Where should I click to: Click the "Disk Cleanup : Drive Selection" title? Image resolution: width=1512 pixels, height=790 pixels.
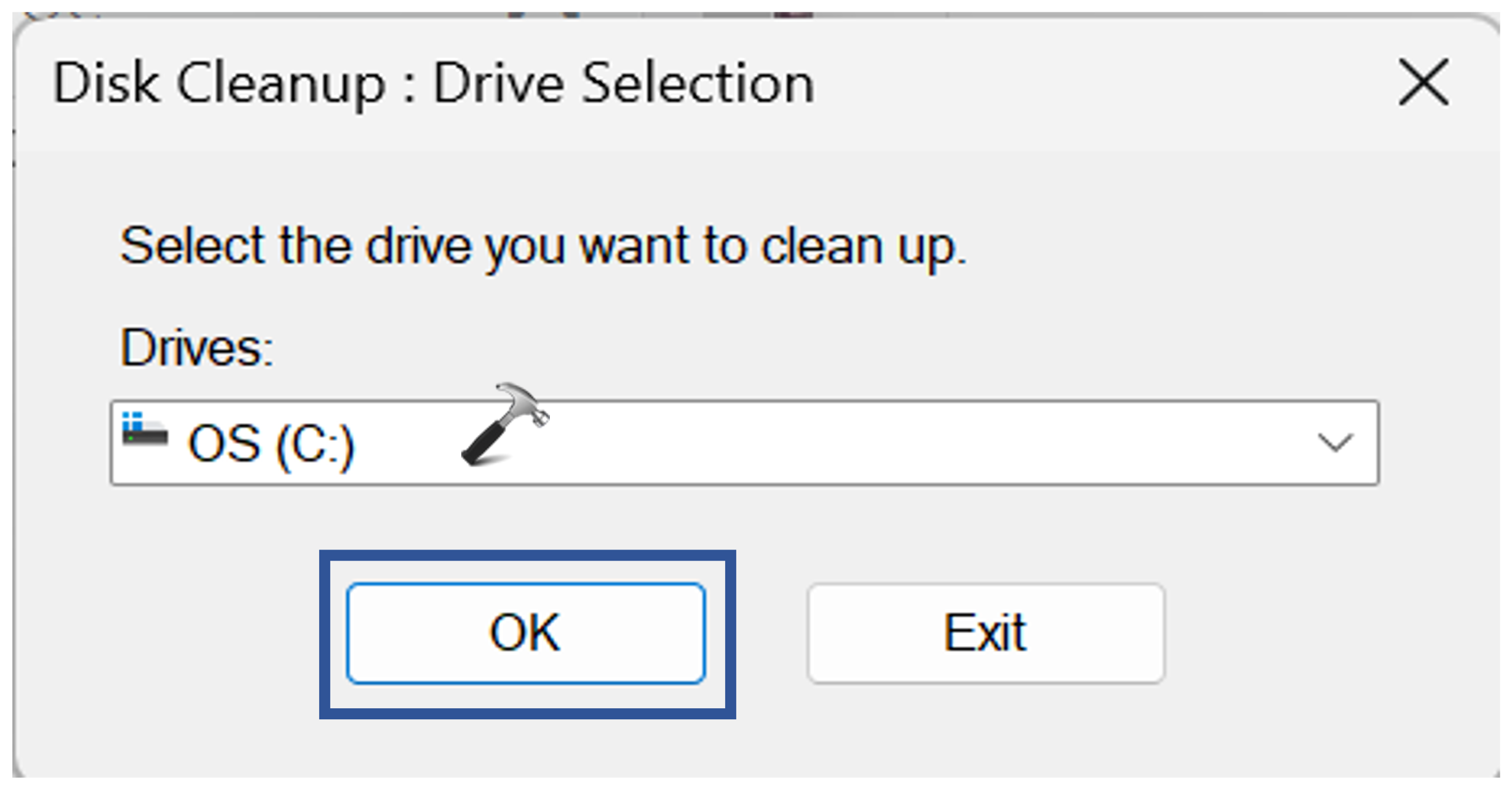434,84
